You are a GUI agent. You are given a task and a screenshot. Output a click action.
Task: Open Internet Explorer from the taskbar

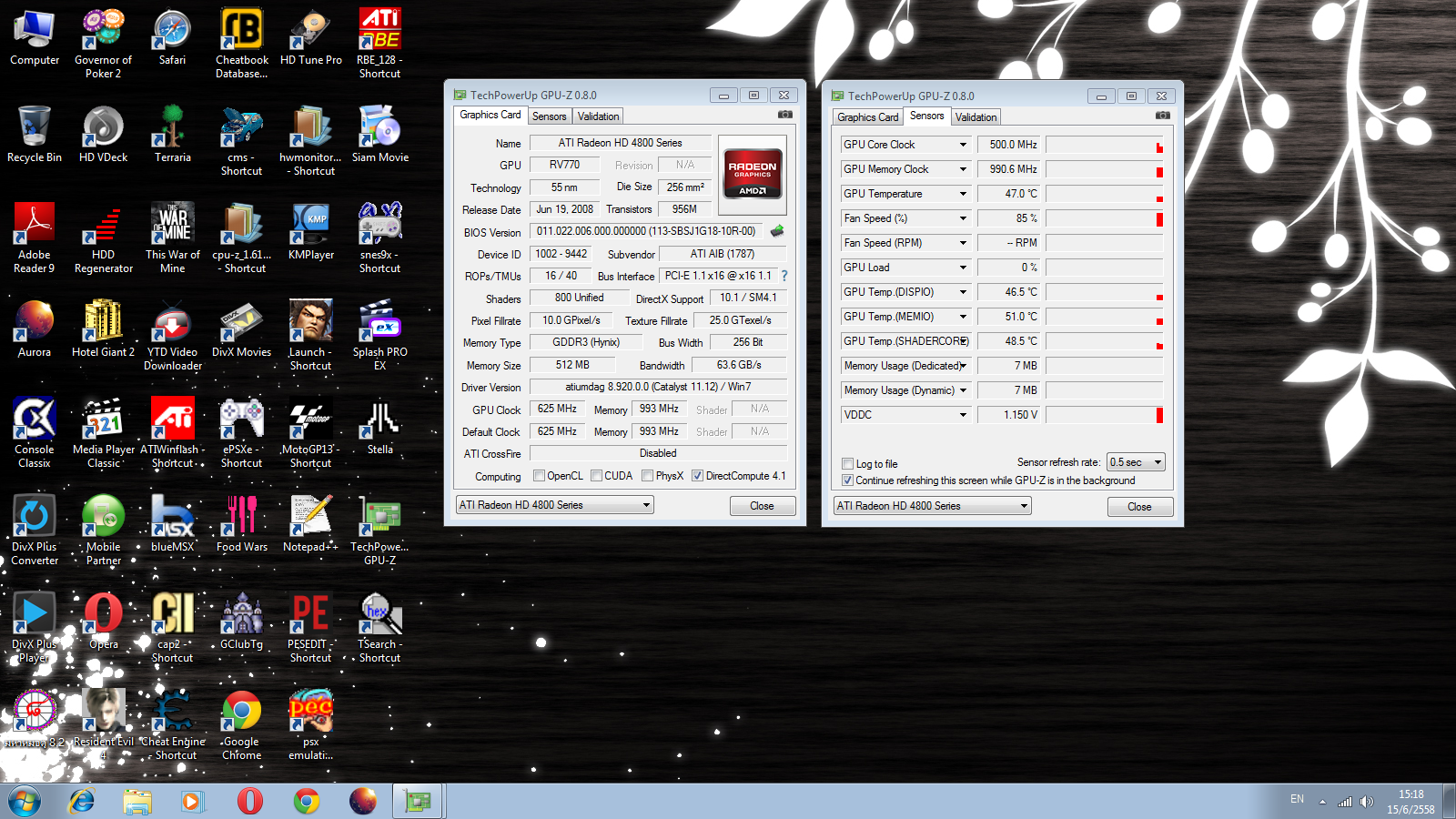82,801
